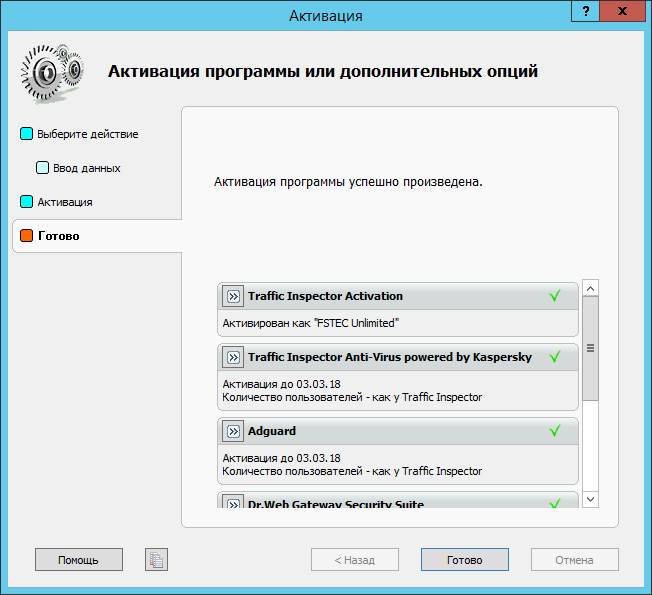Click the cyan marker next to Выберите действие
This screenshot has height=595, width=652.
27,134
